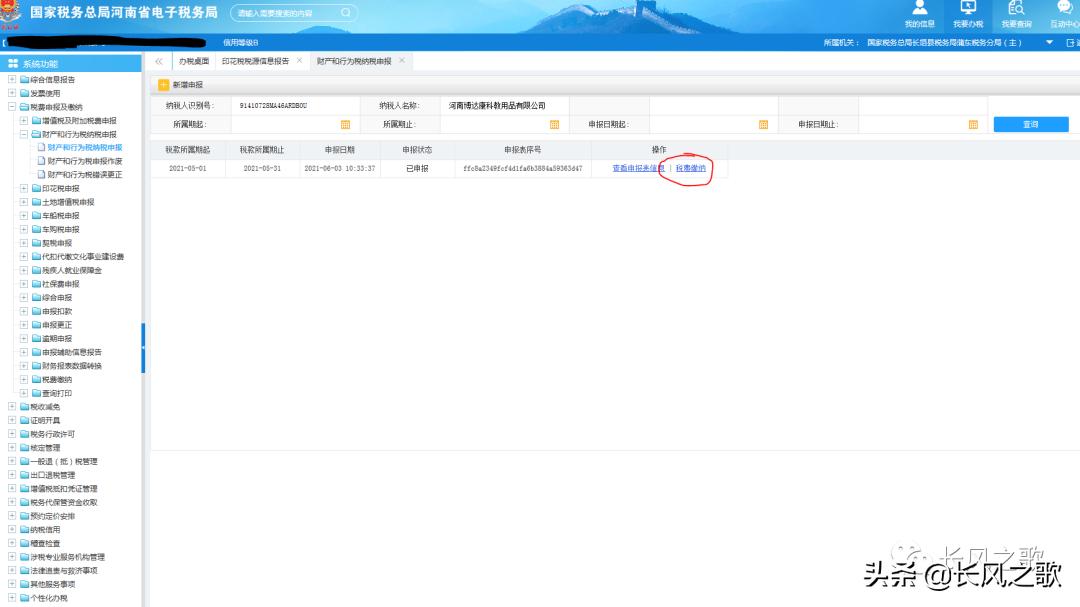Switch to the 办税桌面 tab
The image size is (1080, 607).
pos(193,62)
